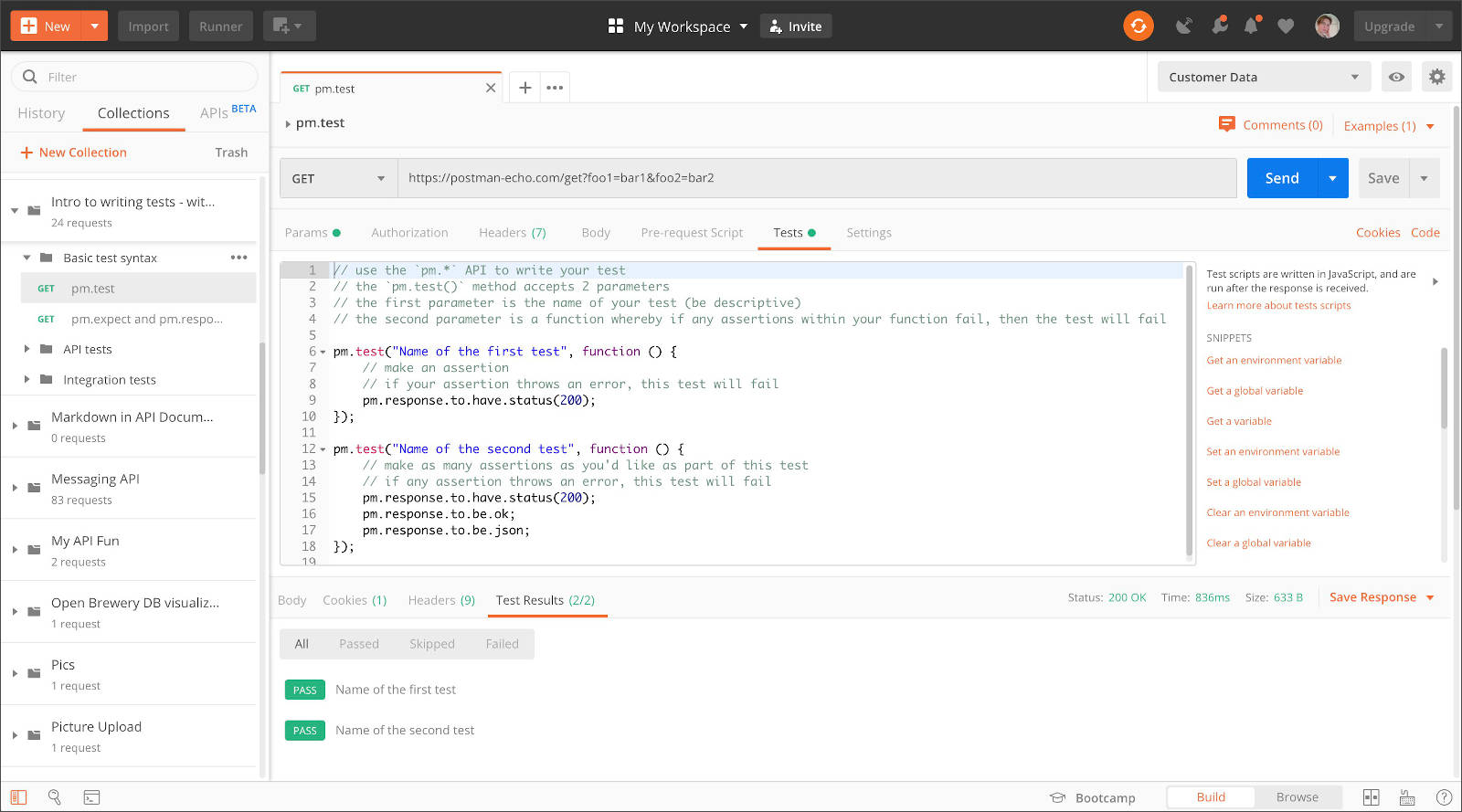Click Invite button
The image size is (1462, 812).
pyautogui.click(x=796, y=26)
